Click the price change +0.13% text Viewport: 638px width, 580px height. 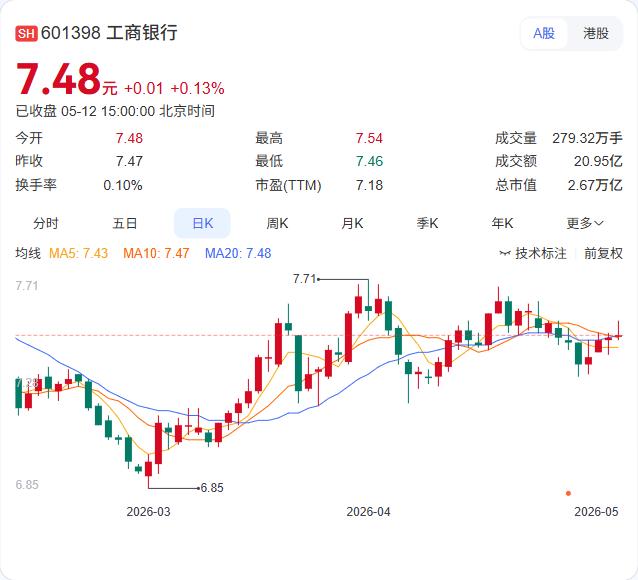coord(197,88)
